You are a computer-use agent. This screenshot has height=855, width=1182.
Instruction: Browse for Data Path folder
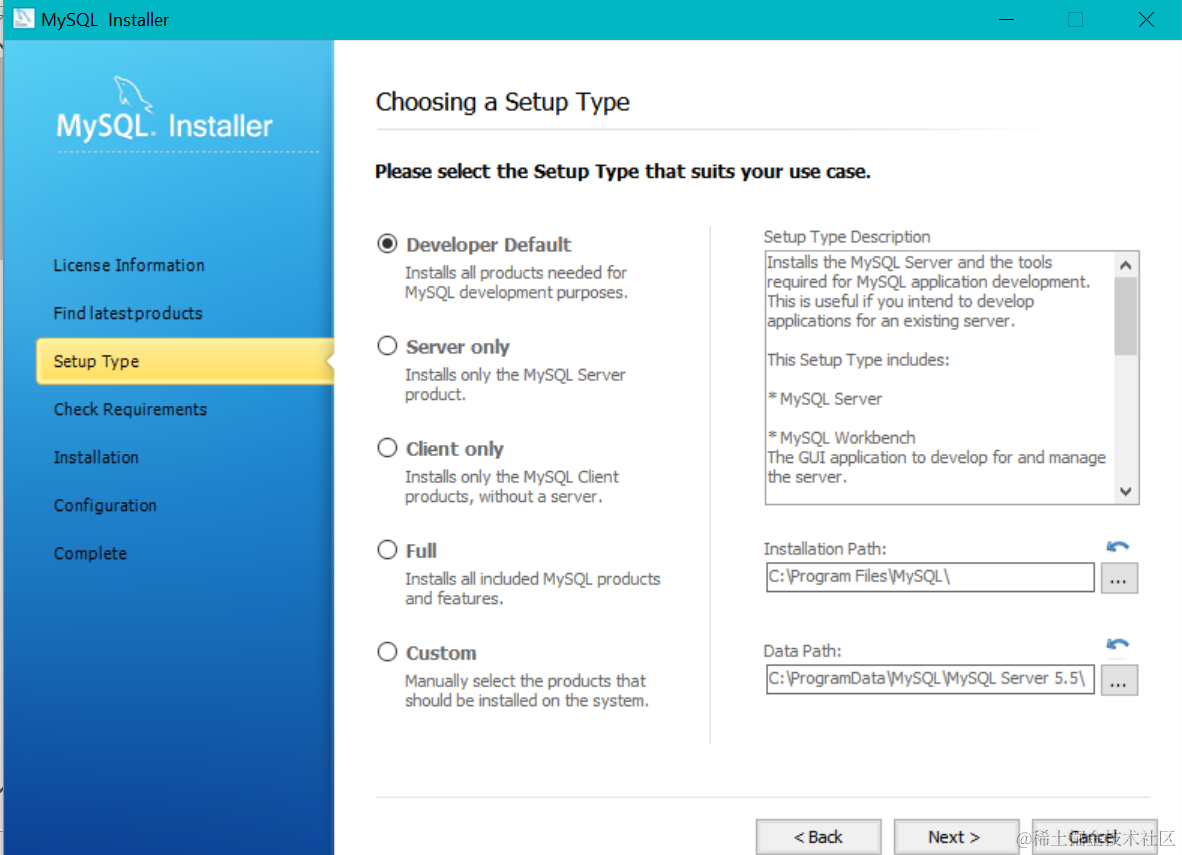click(x=1119, y=680)
